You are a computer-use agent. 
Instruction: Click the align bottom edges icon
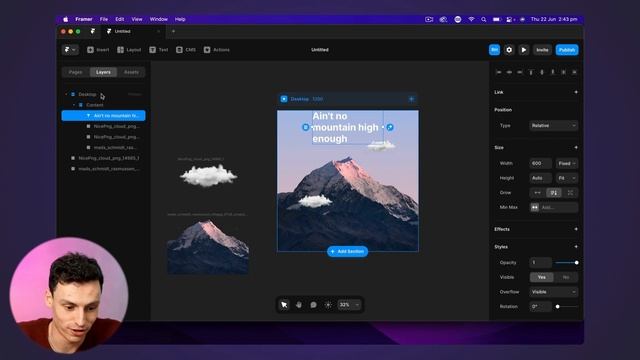point(553,72)
